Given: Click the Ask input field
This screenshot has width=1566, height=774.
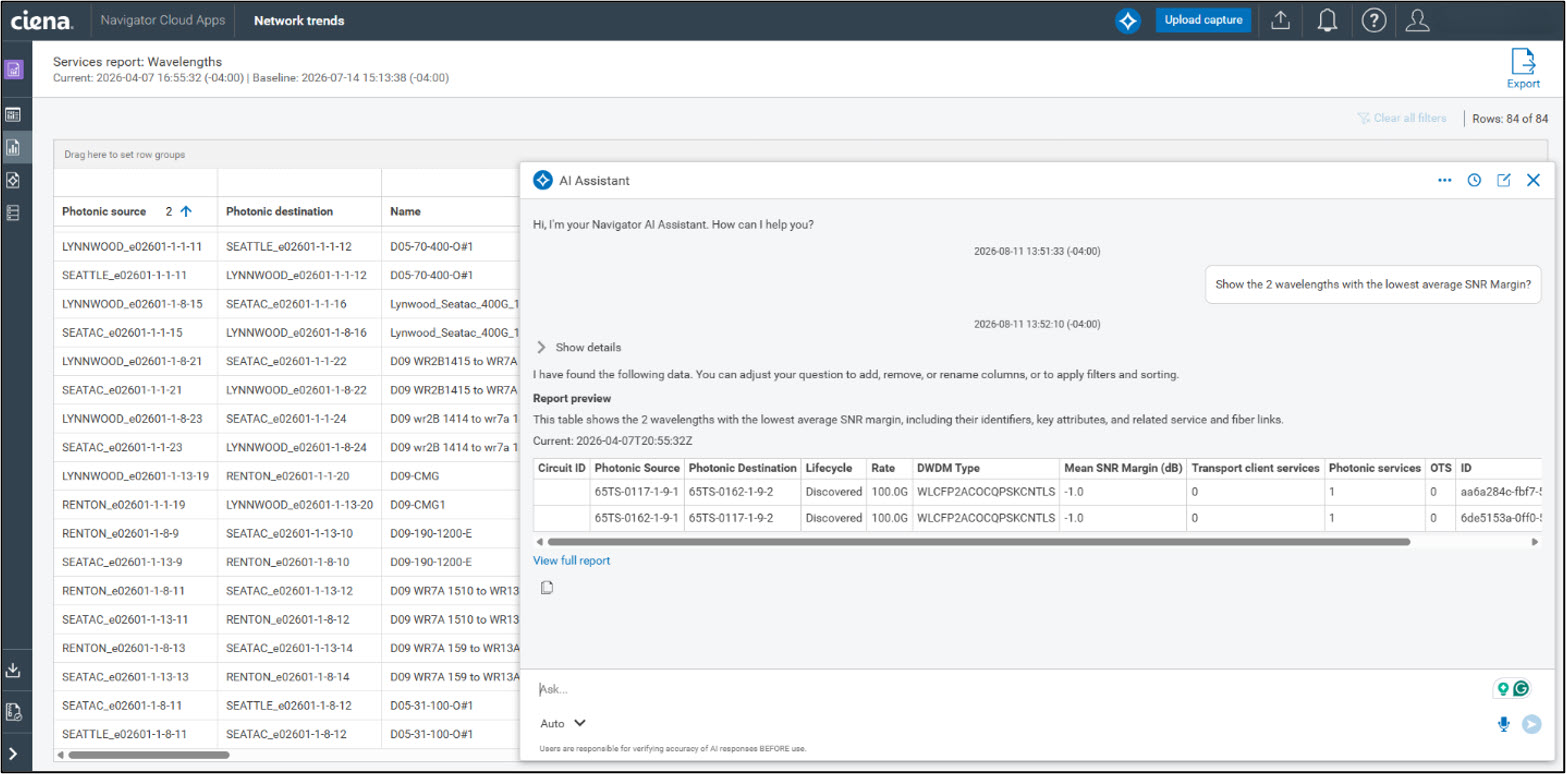Looking at the screenshot, I should point(1010,689).
